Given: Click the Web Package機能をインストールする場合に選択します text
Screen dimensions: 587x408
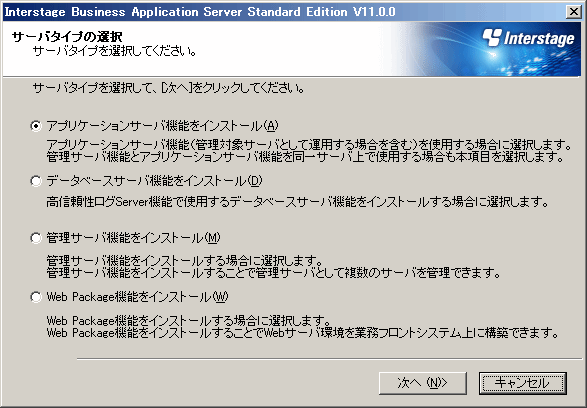Looking at the screenshot, I should click(189, 321).
